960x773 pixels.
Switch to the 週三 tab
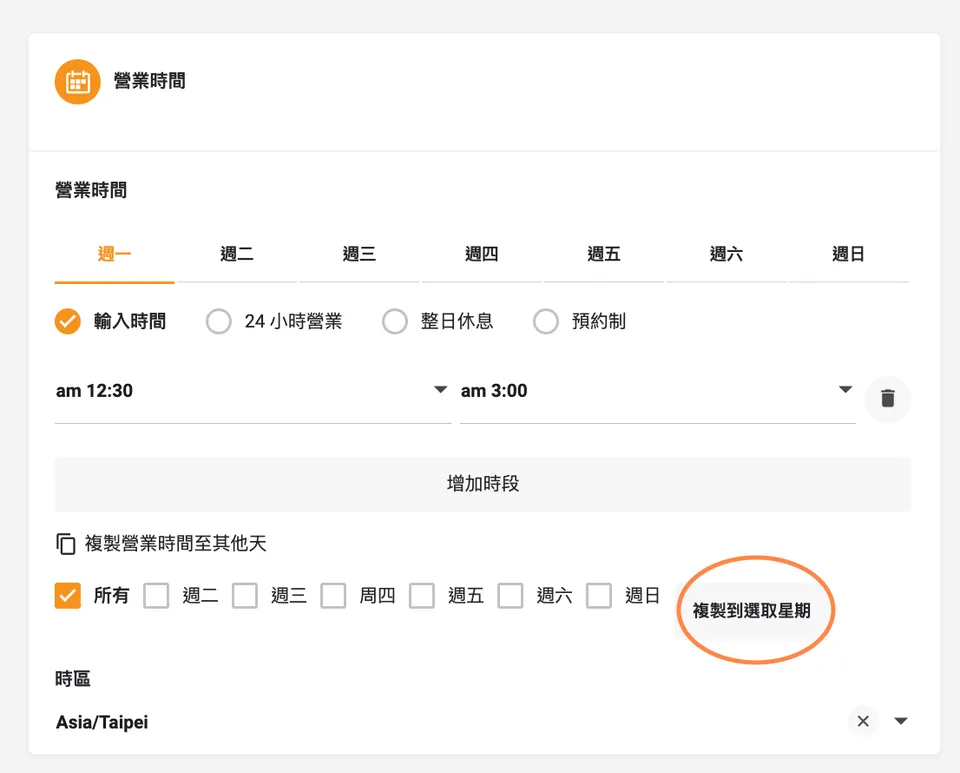point(359,254)
